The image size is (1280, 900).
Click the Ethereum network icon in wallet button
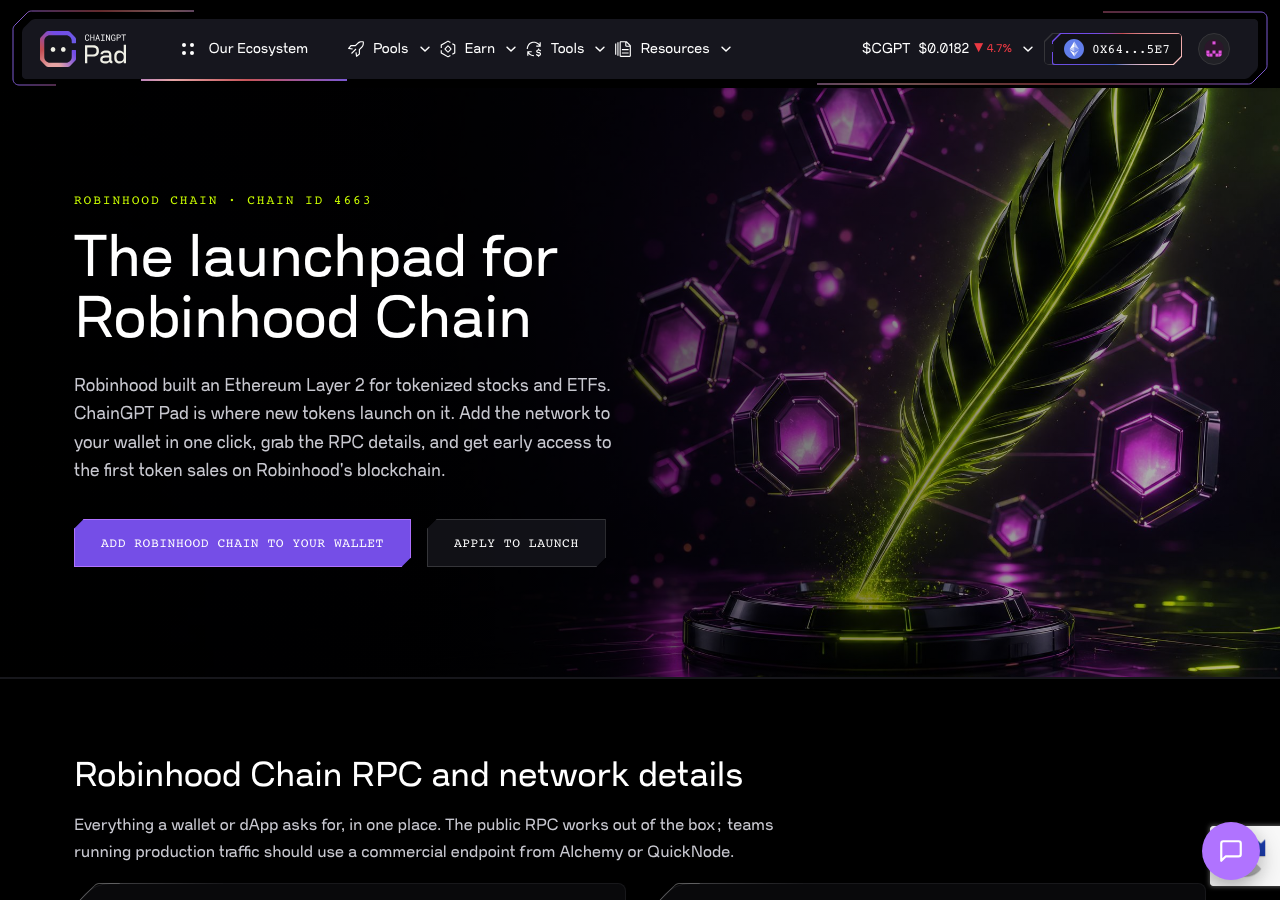pos(1074,49)
